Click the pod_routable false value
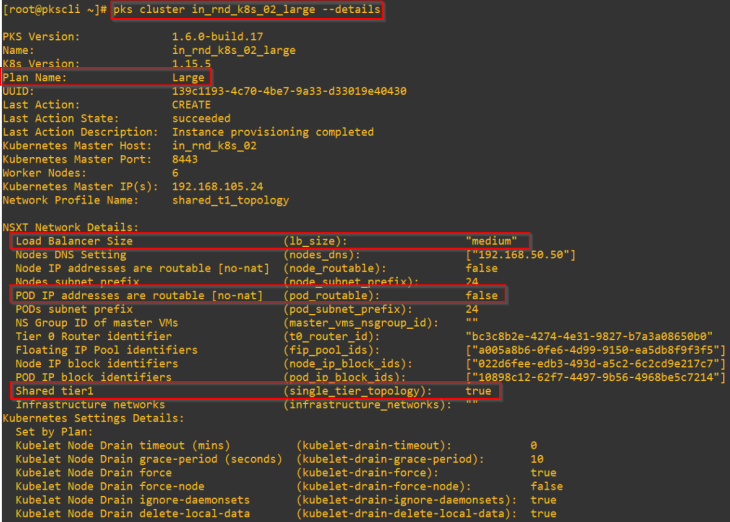The image size is (730, 522). [481, 295]
